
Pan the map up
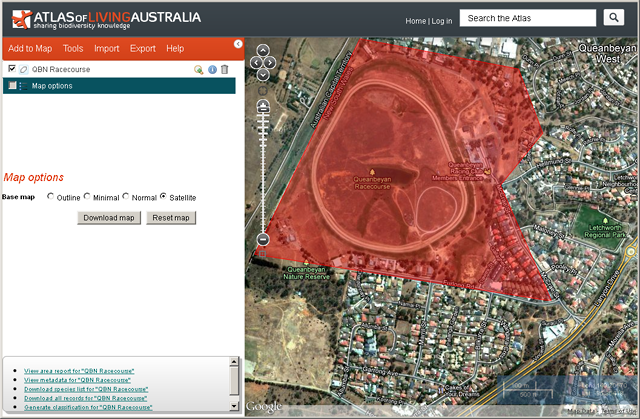[x=263, y=51]
